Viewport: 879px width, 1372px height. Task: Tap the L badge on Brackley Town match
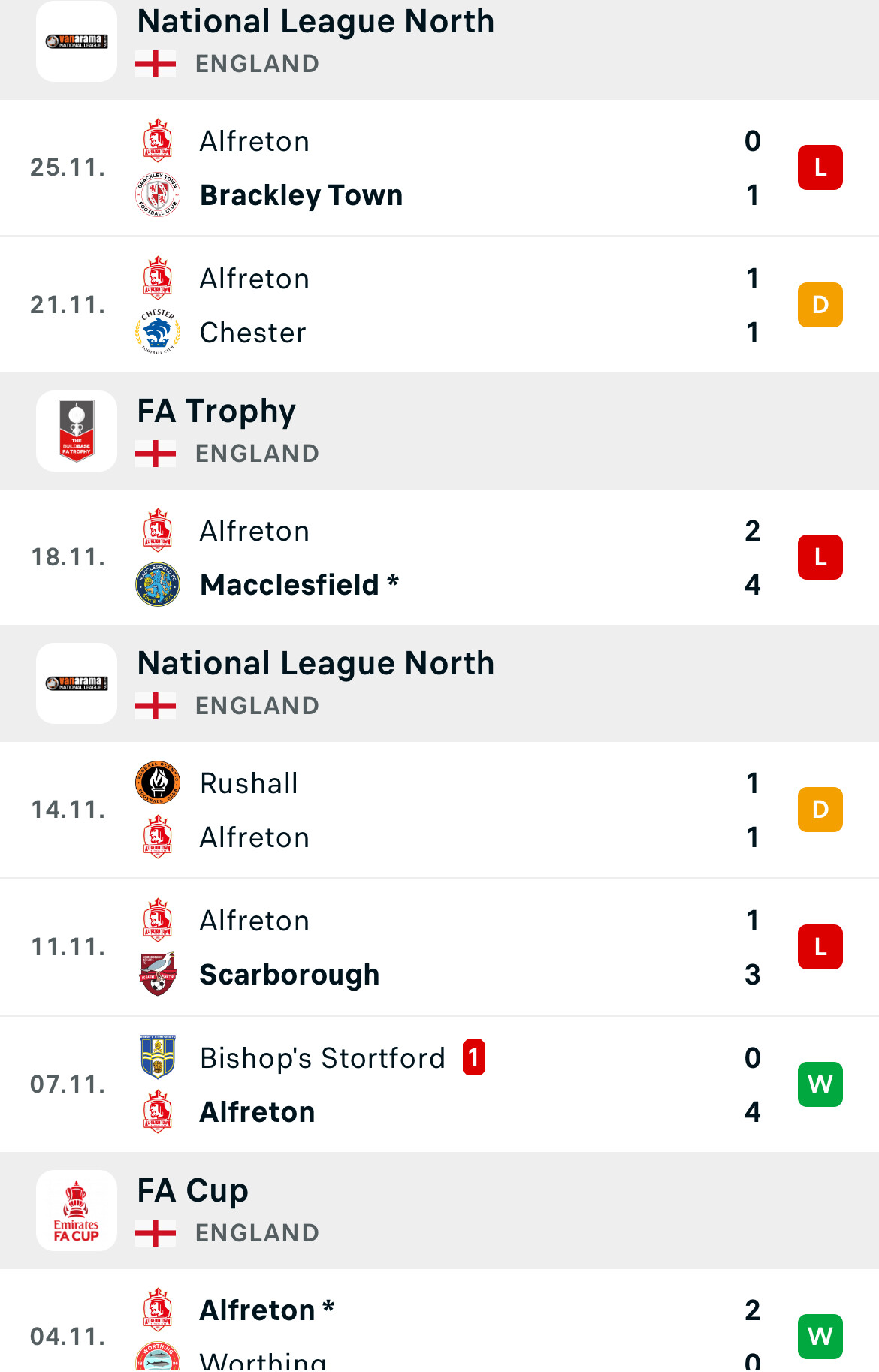pyautogui.click(x=820, y=167)
